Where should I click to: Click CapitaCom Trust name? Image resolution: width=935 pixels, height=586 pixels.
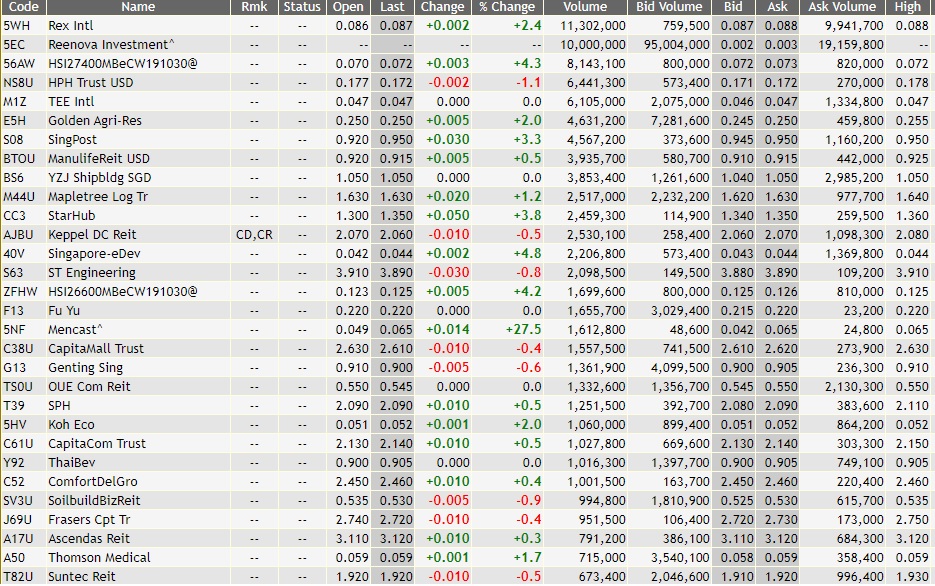pos(97,444)
